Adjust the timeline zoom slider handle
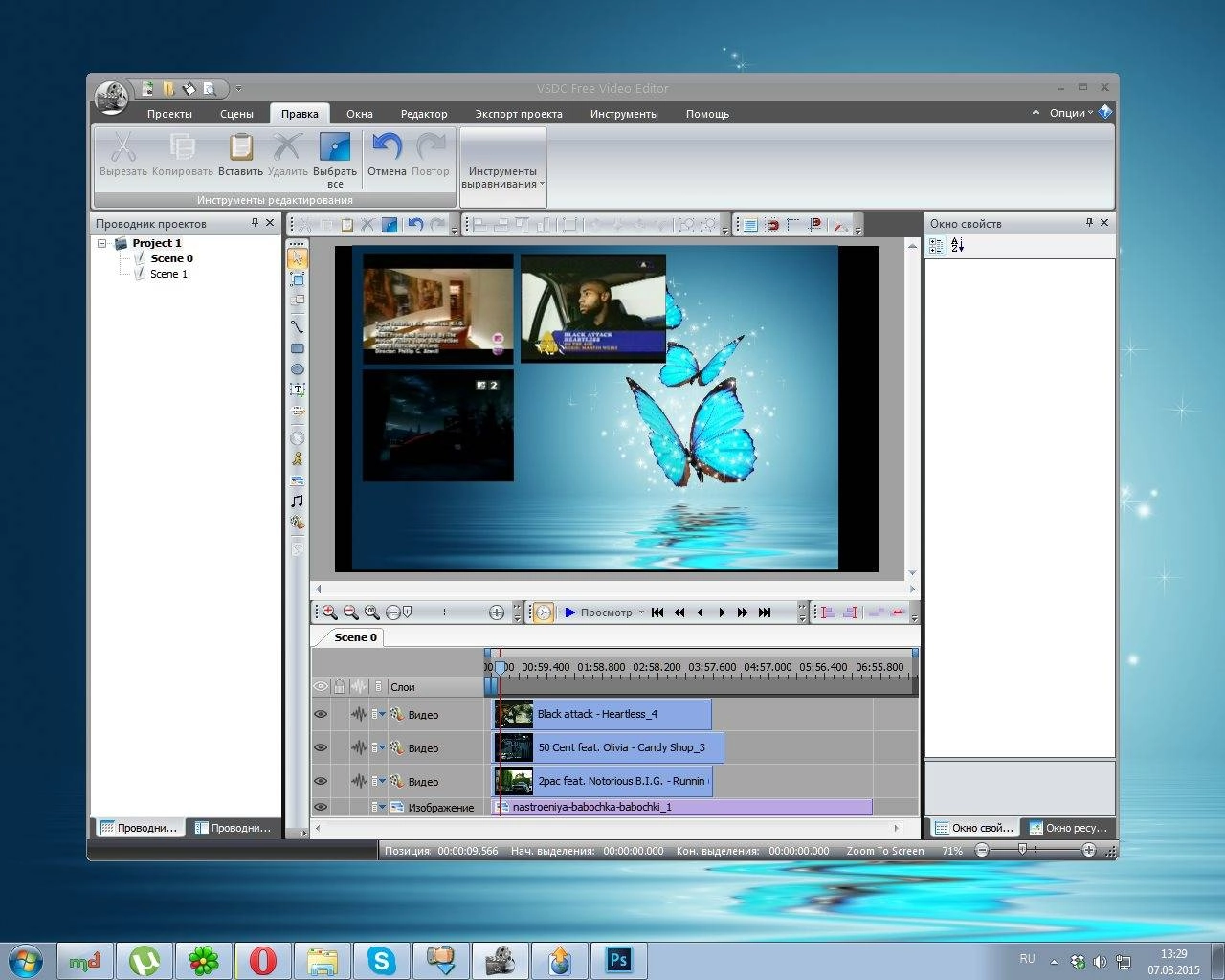 point(408,612)
